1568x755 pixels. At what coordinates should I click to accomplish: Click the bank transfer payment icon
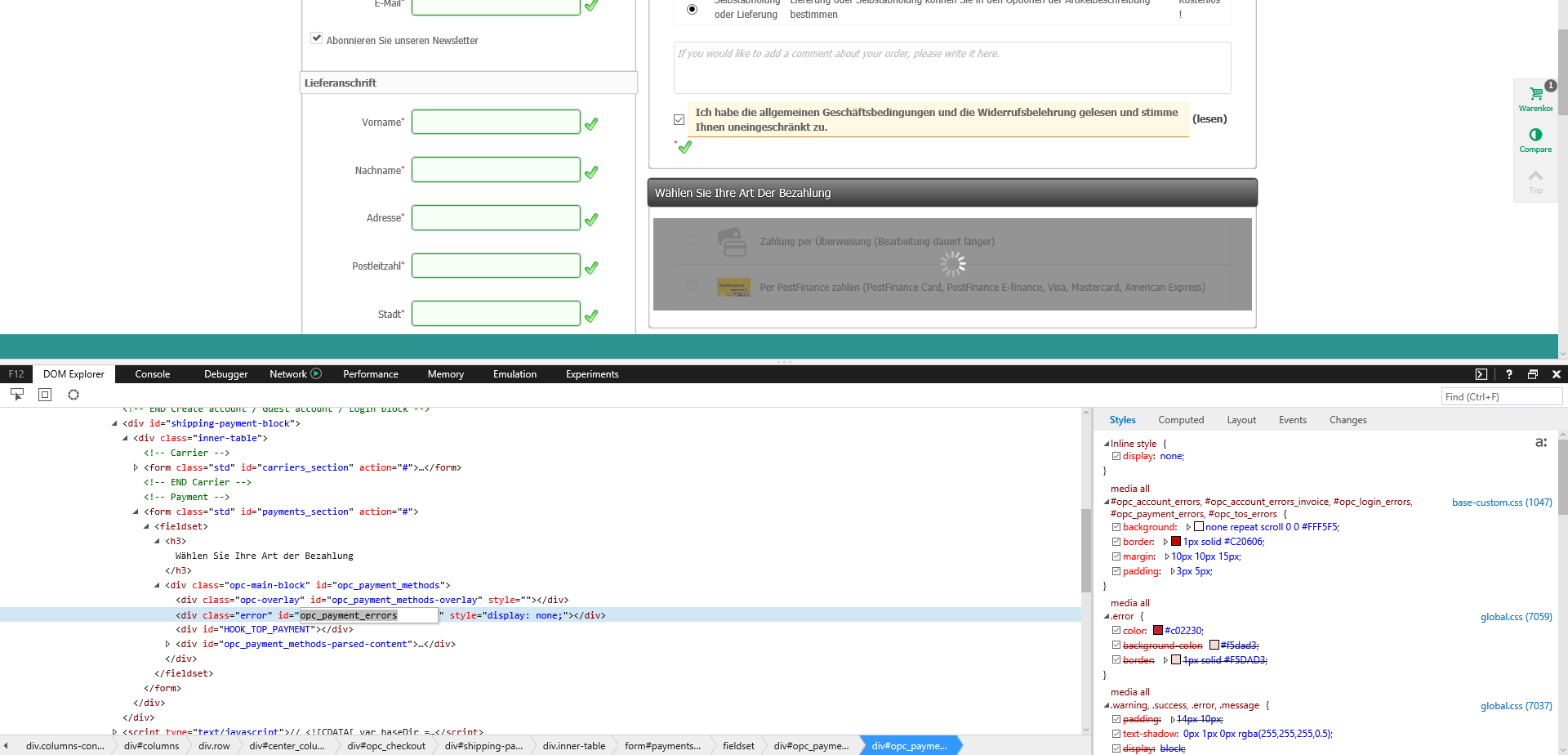[732, 242]
